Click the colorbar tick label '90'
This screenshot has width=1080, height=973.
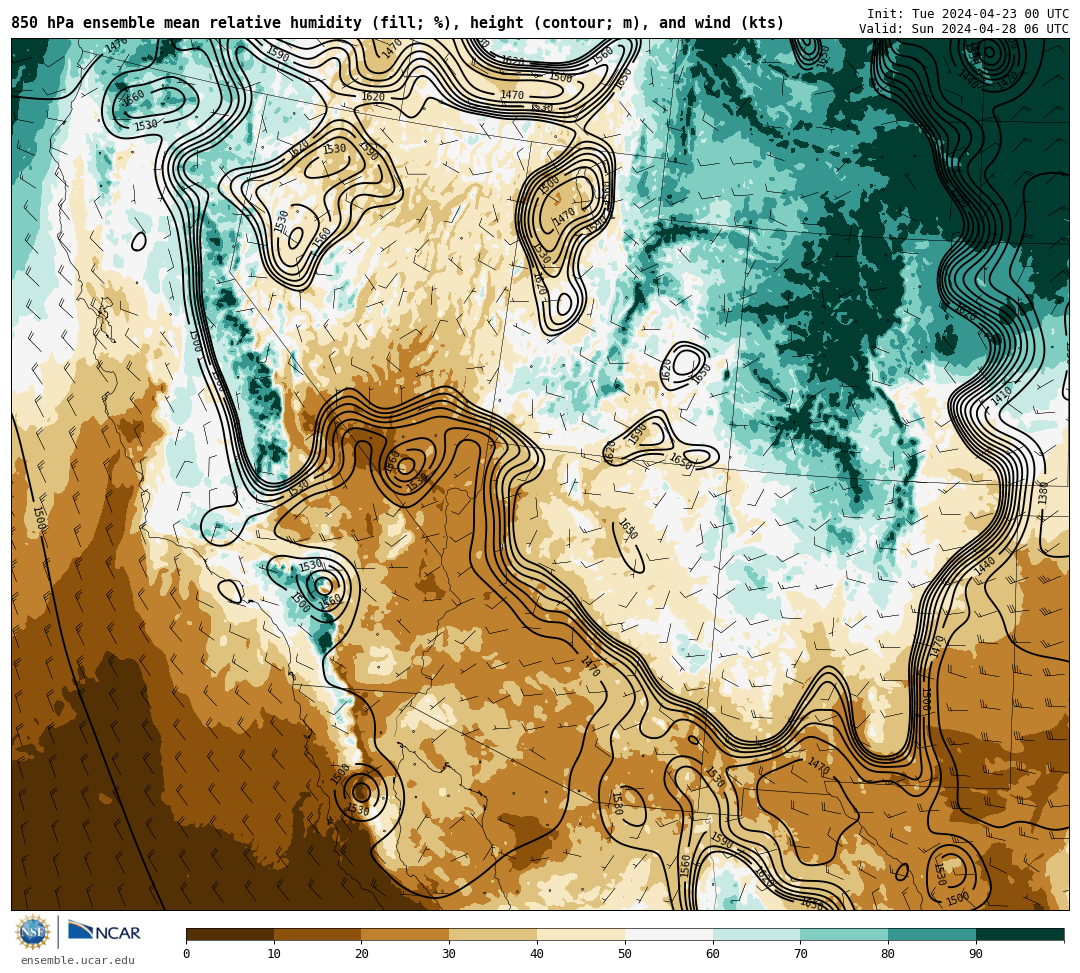click(x=976, y=954)
